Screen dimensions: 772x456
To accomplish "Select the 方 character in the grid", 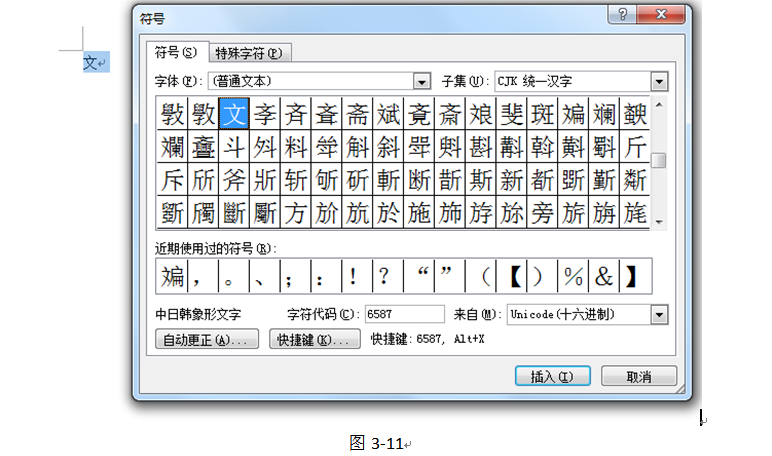I will tap(295, 213).
